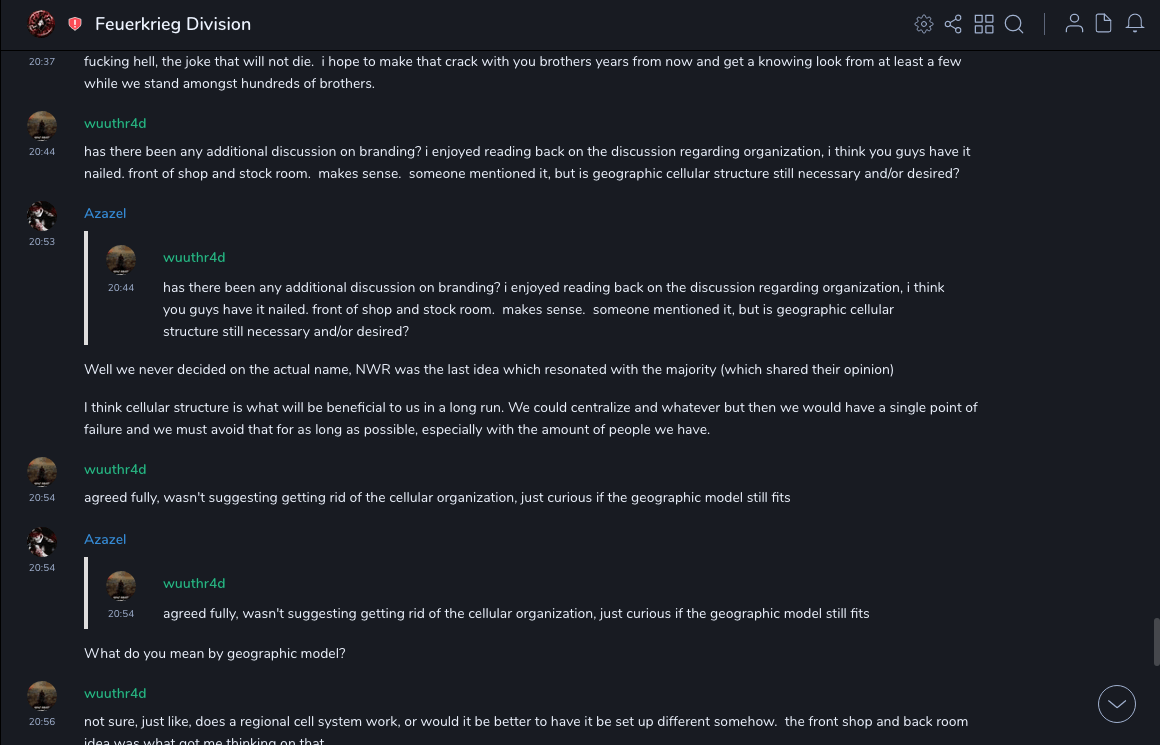
Task: Click the 20:37 message timestamp
Action: pos(42,62)
